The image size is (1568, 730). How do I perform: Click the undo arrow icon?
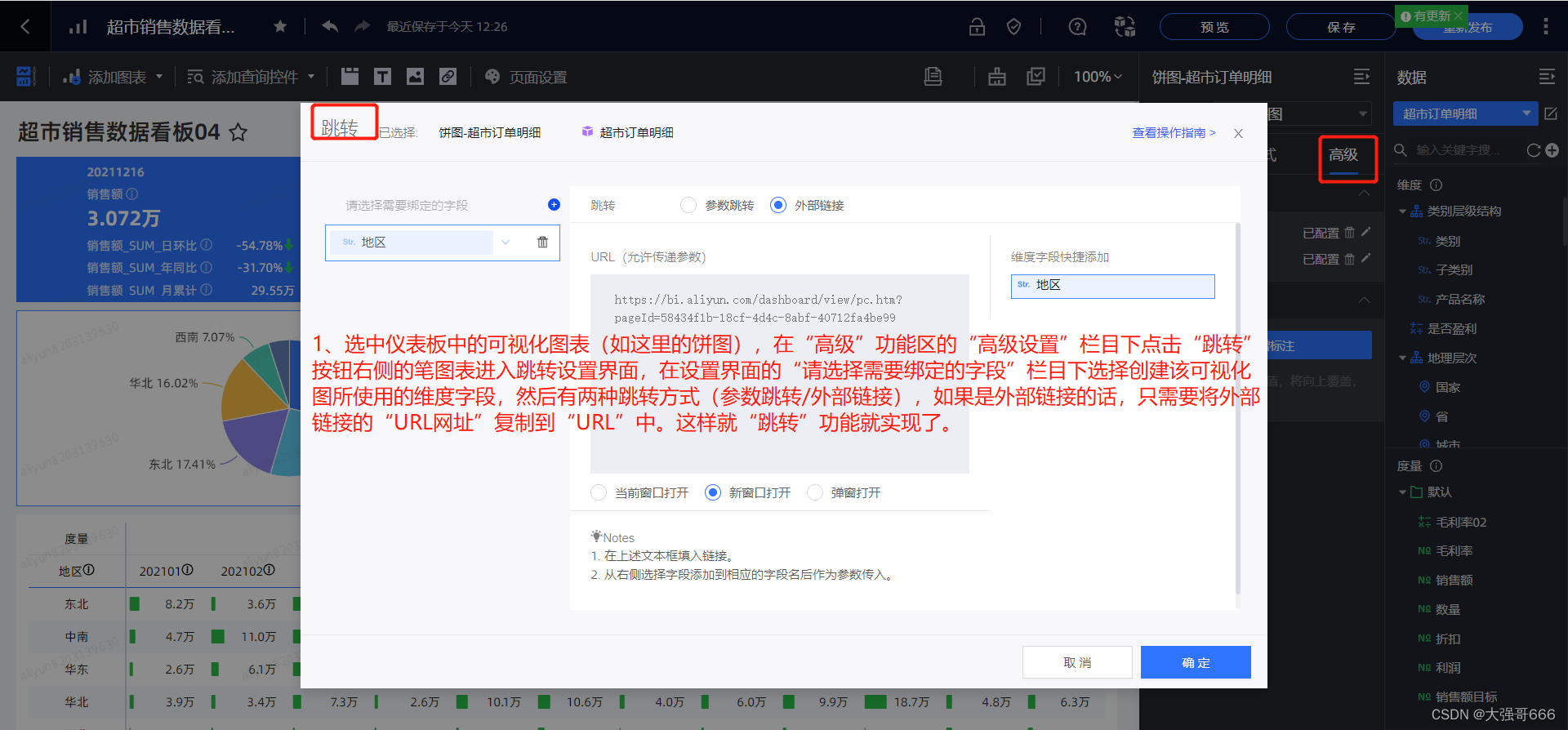tap(330, 27)
